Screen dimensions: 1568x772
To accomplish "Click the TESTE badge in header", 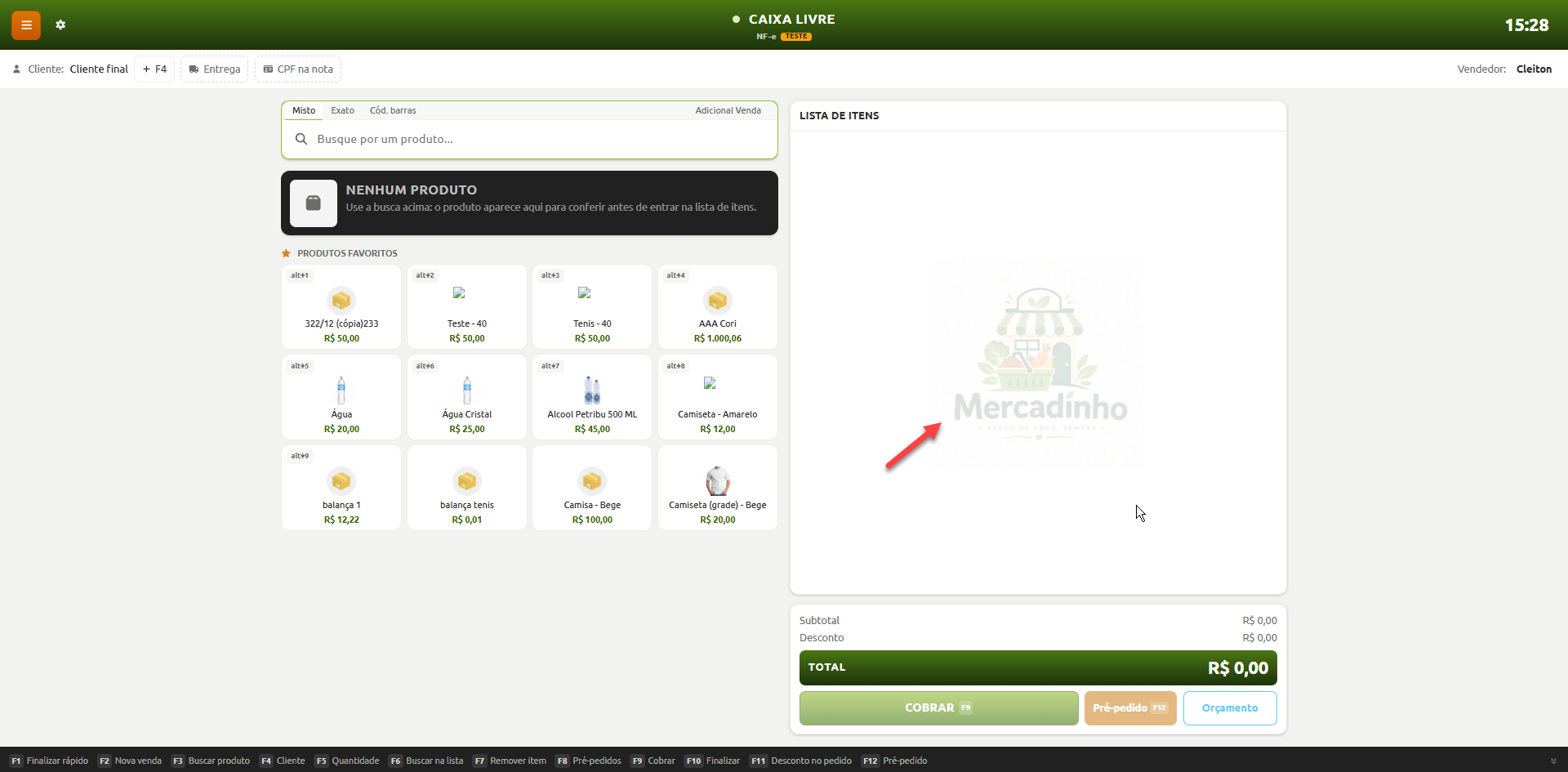I will point(796,37).
